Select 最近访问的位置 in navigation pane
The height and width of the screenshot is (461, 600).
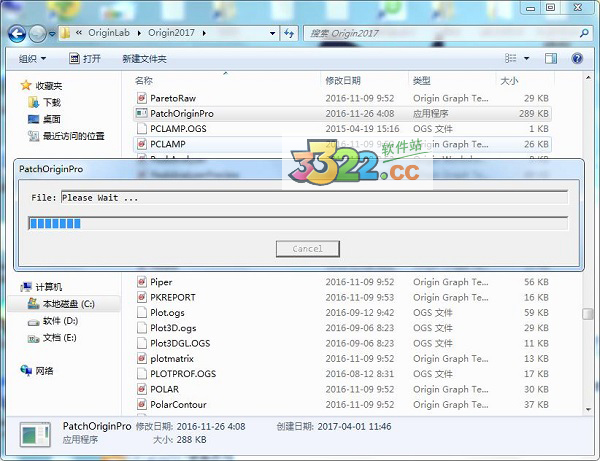click(x=67, y=136)
